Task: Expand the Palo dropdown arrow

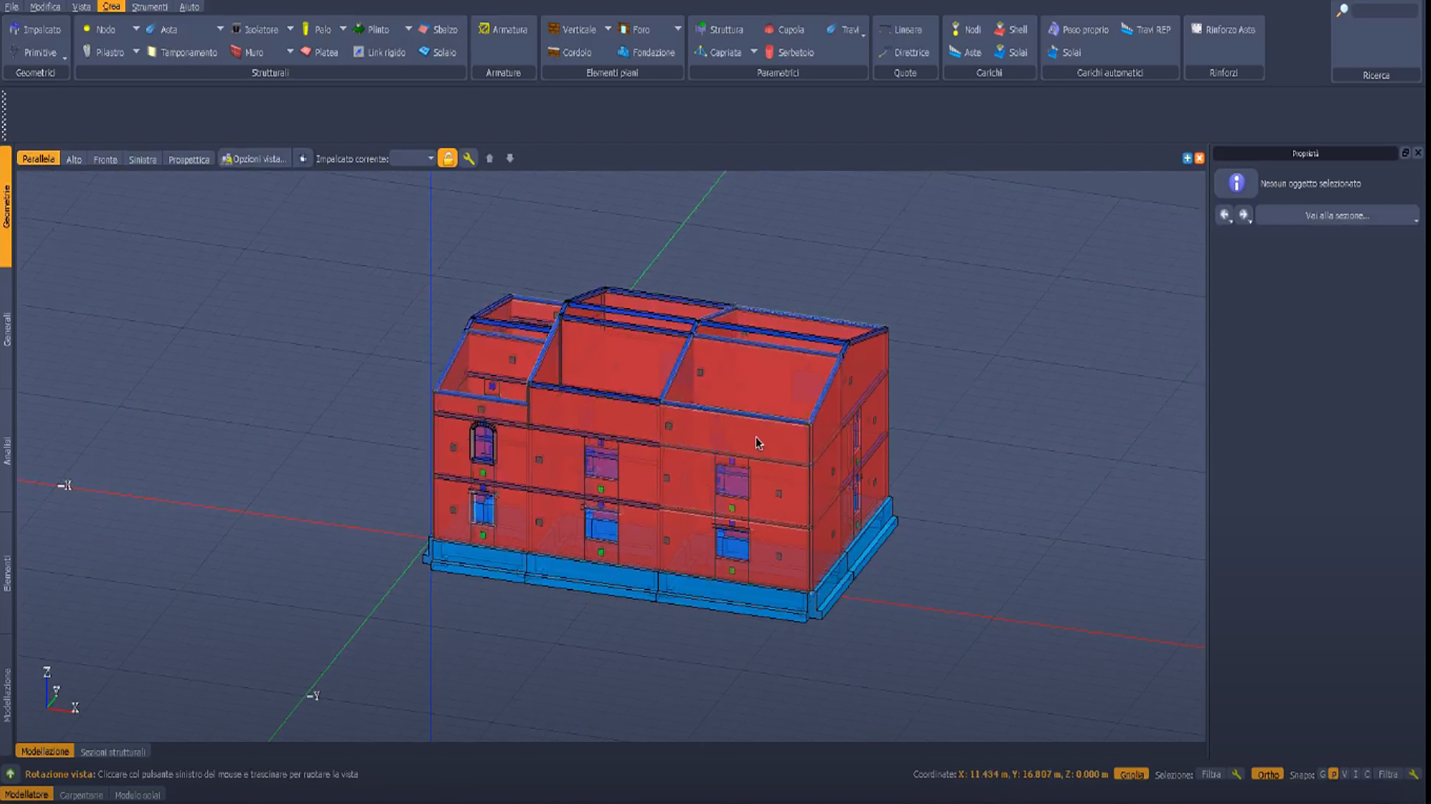Action: tap(343, 30)
